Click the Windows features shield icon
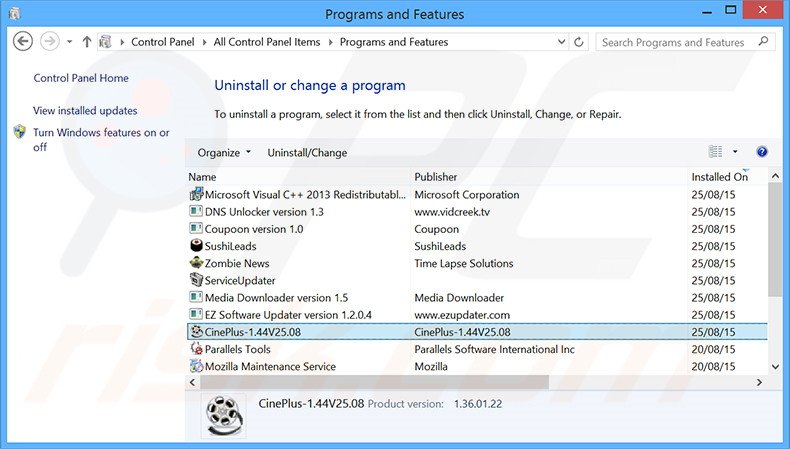The width and height of the screenshot is (790, 449). click(20, 132)
